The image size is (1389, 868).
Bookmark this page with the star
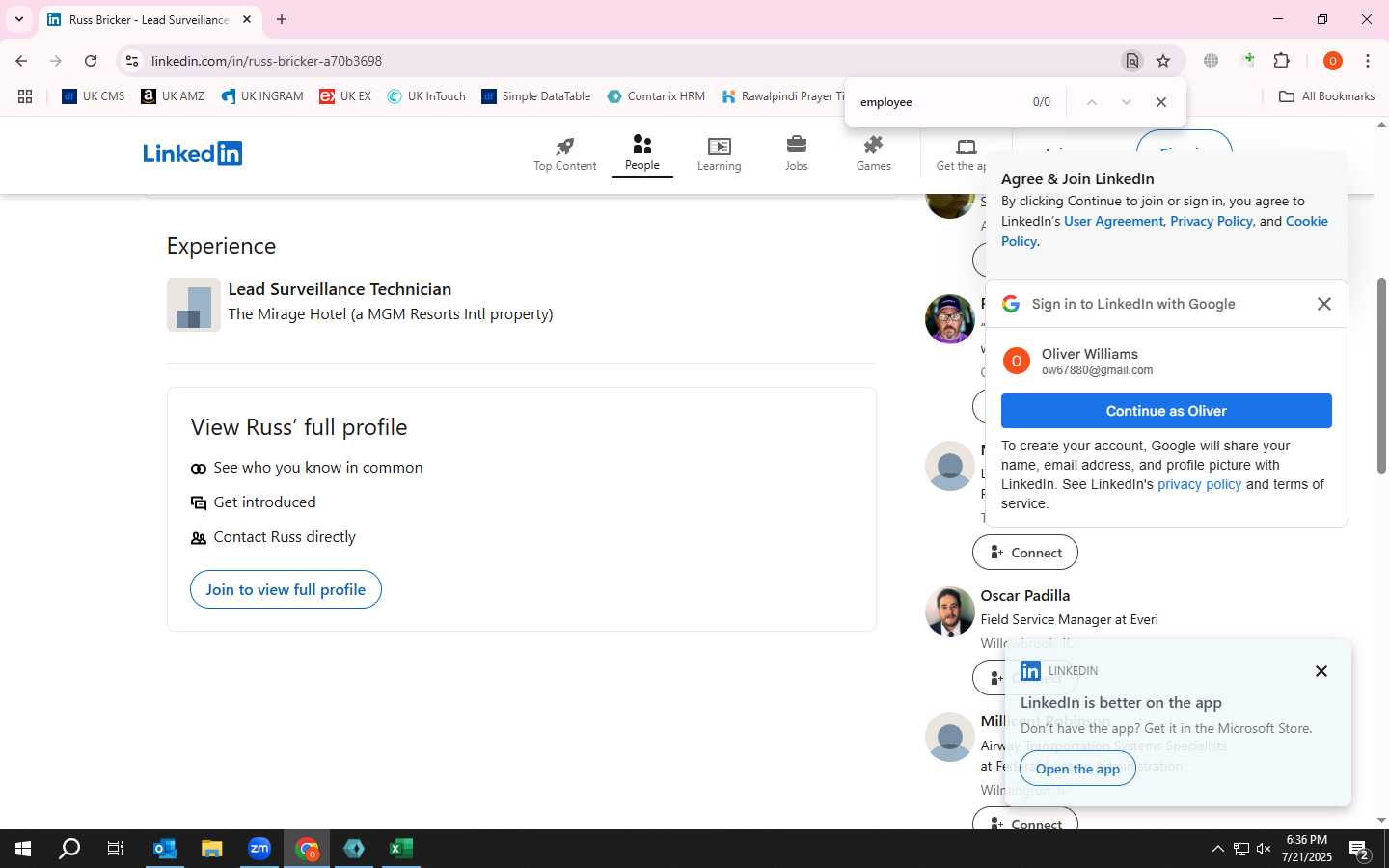pyautogui.click(x=1163, y=61)
